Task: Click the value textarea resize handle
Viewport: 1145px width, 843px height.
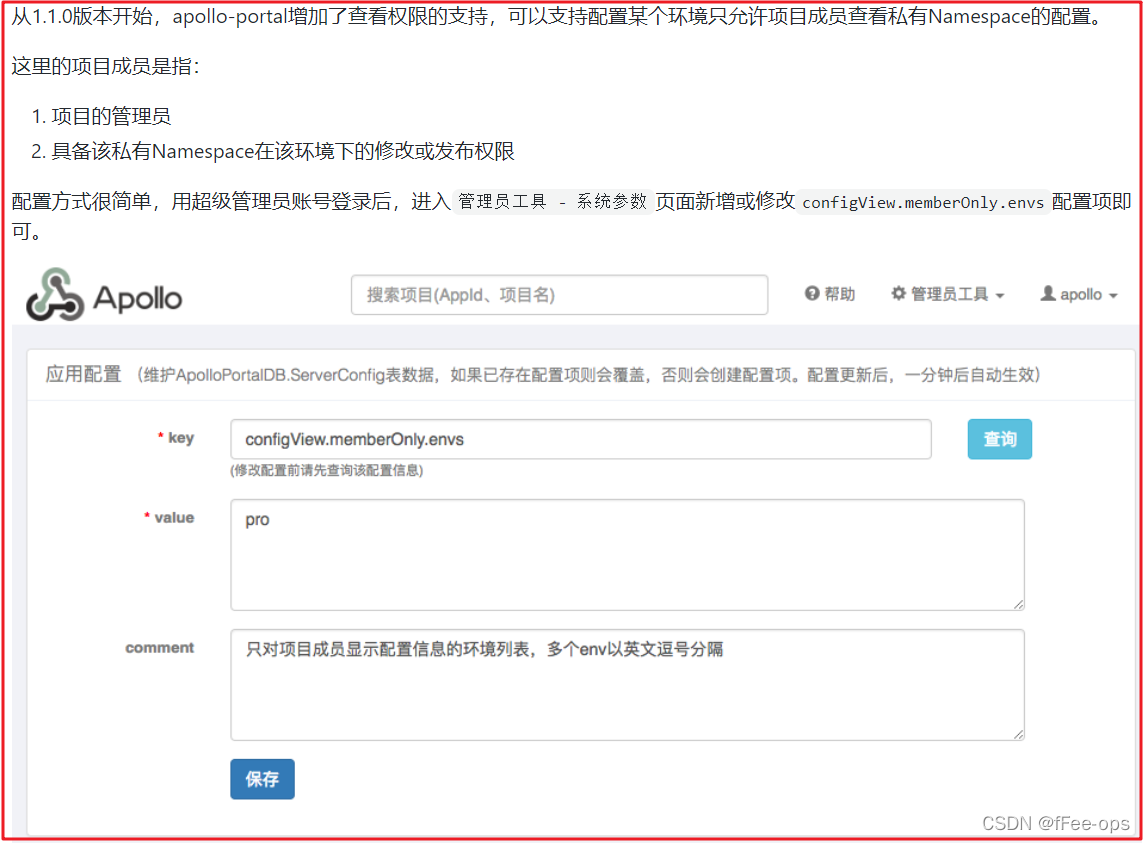Action: (x=1019, y=604)
